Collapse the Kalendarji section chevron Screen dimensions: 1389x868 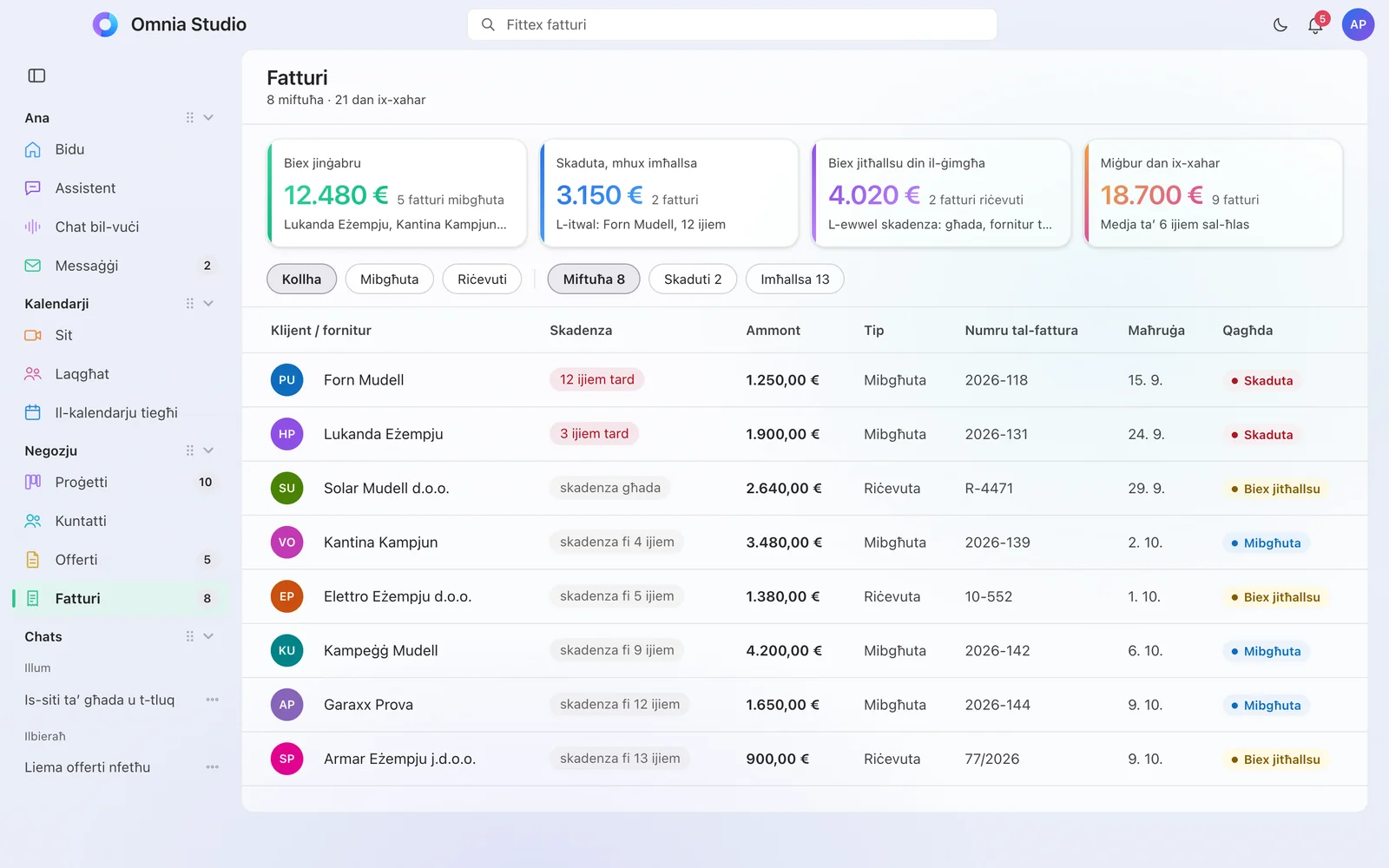(208, 303)
